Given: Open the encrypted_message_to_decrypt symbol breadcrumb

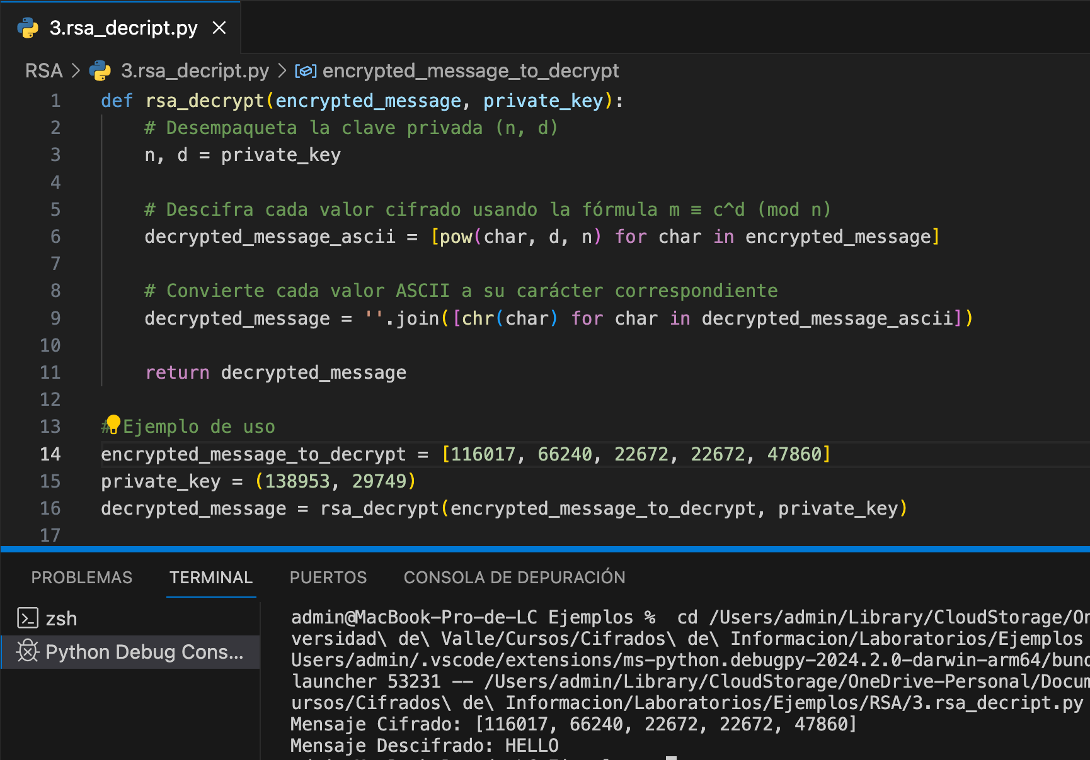Looking at the screenshot, I should [470, 71].
